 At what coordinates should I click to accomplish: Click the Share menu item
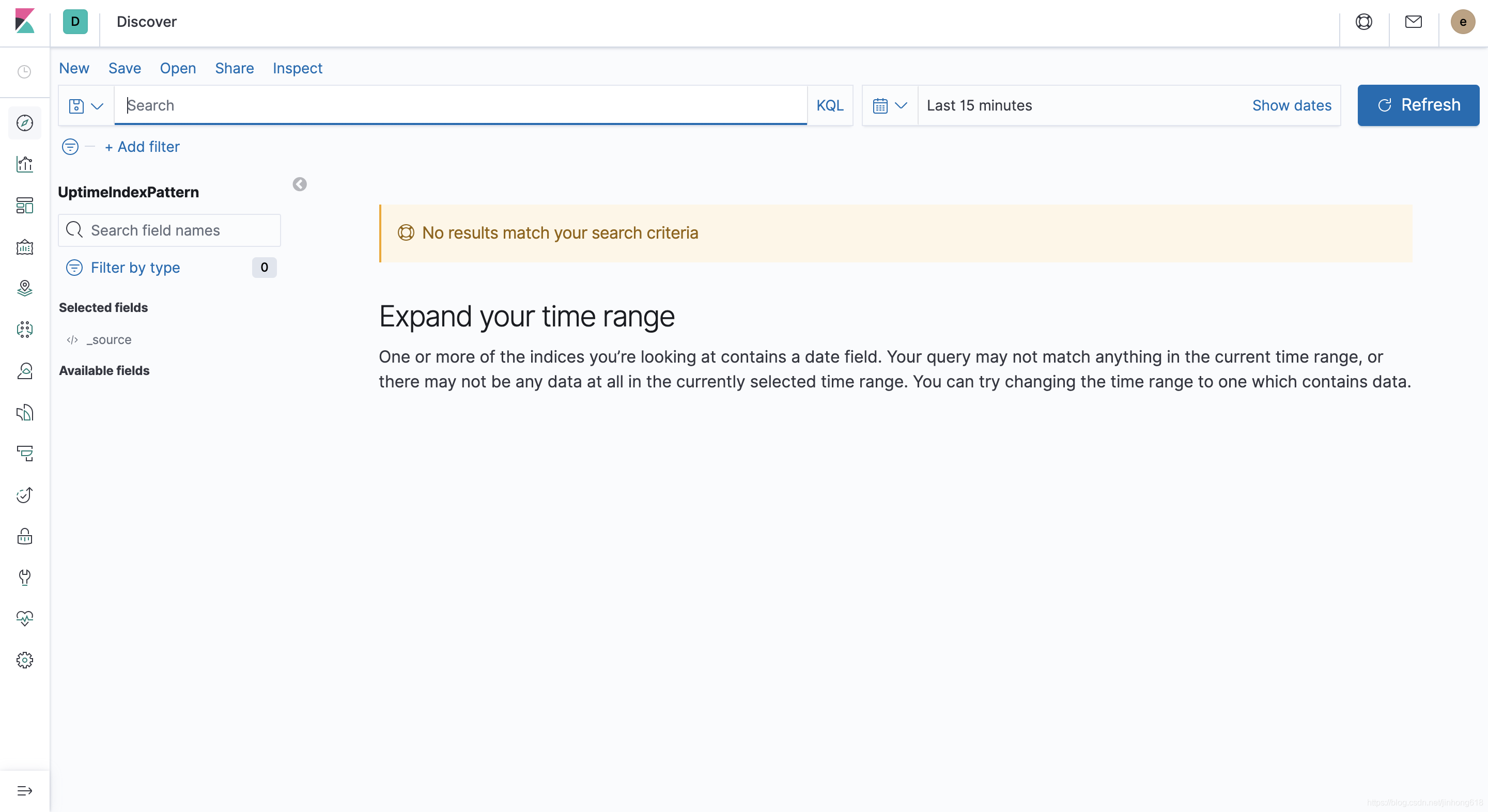[234, 68]
